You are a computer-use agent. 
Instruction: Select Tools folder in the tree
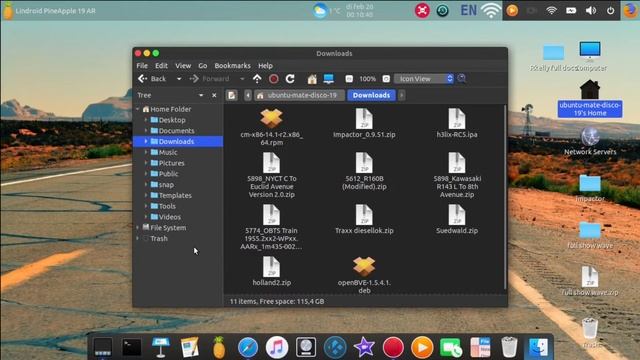167,206
